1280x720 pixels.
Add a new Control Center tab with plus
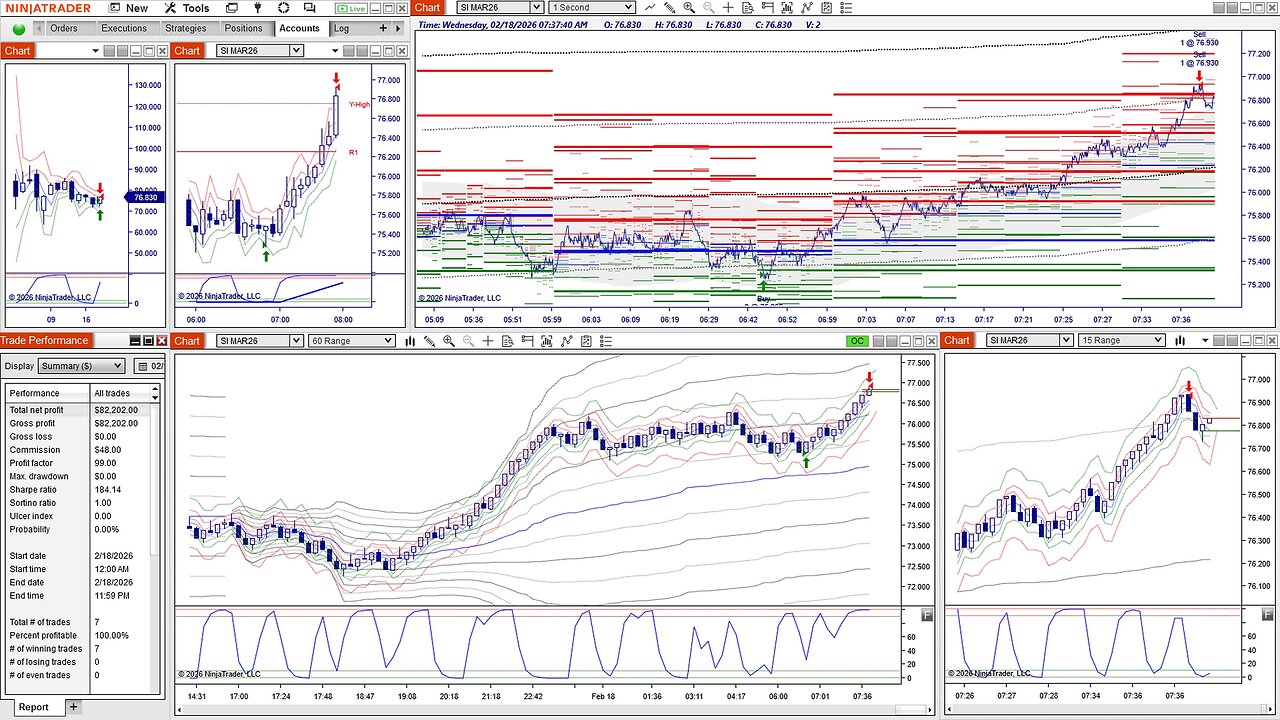pyautogui.click(x=384, y=29)
